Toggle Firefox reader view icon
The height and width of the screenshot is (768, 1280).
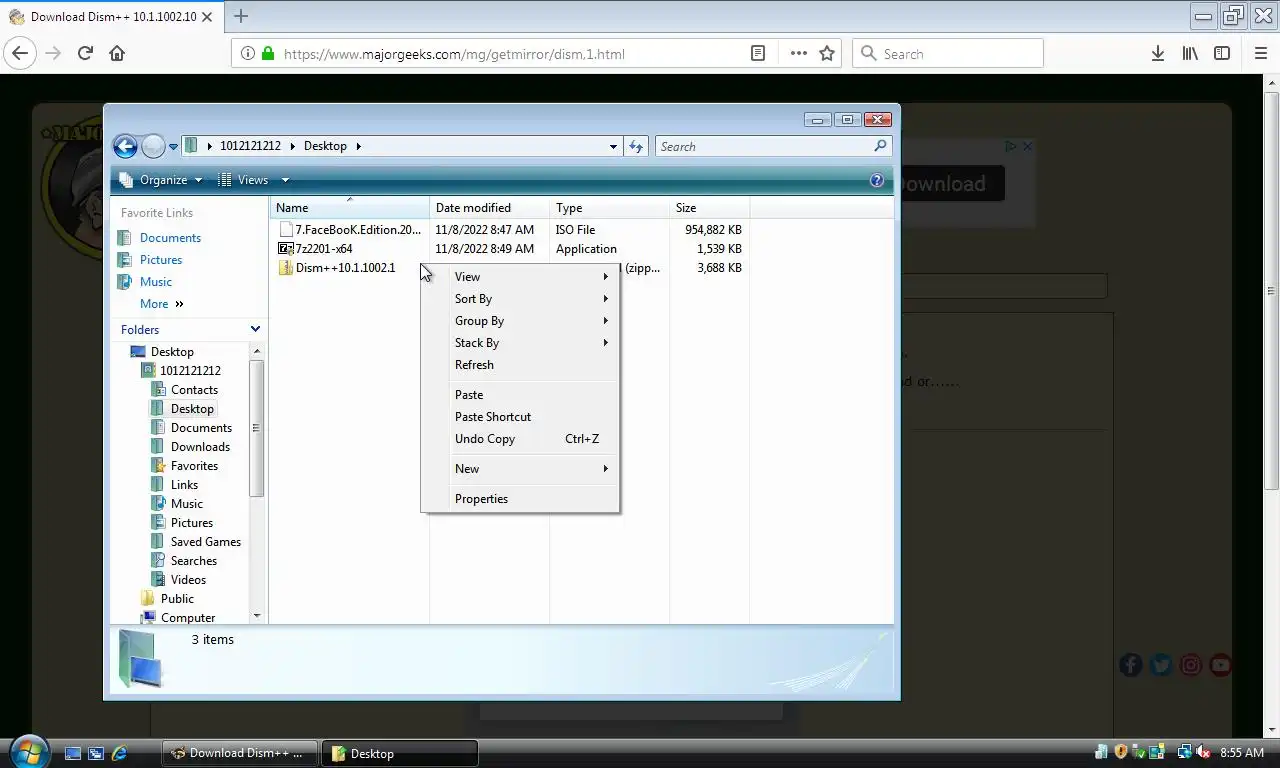click(758, 53)
